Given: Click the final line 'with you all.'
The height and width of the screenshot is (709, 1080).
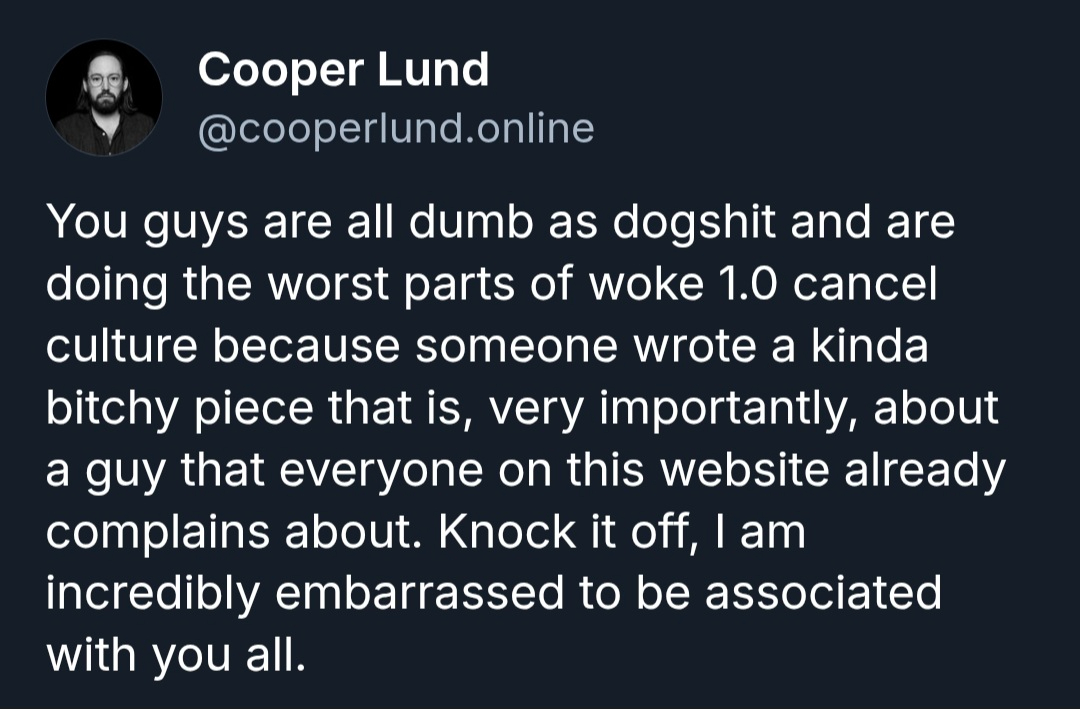Looking at the screenshot, I should pos(173,655).
